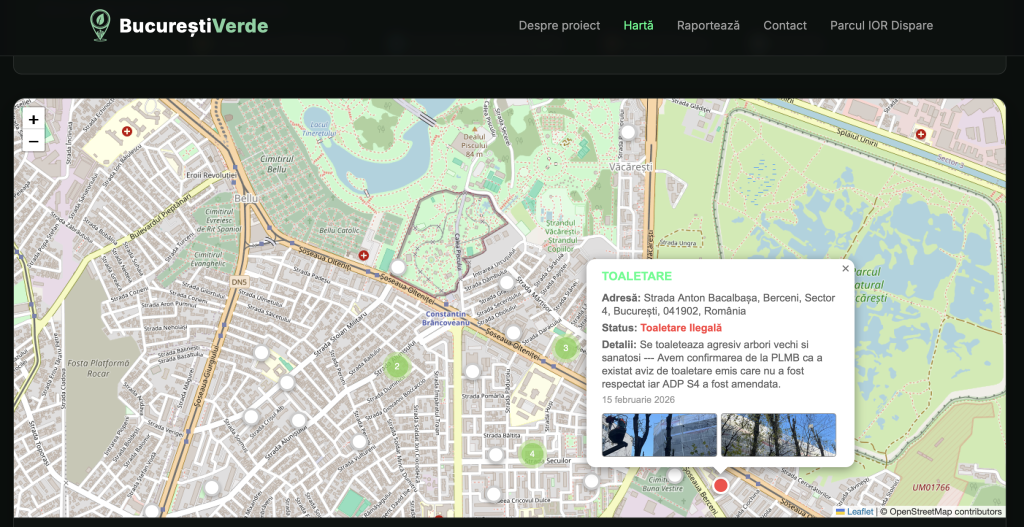
Task: Expand the green cluster marker labeled 3
Action: [x=565, y=348]
